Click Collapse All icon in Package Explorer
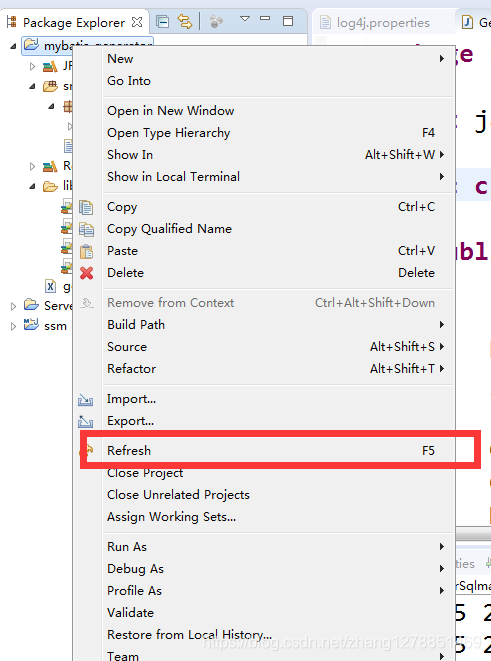Screen dimensions: 491x661 [x=162, y=21]
